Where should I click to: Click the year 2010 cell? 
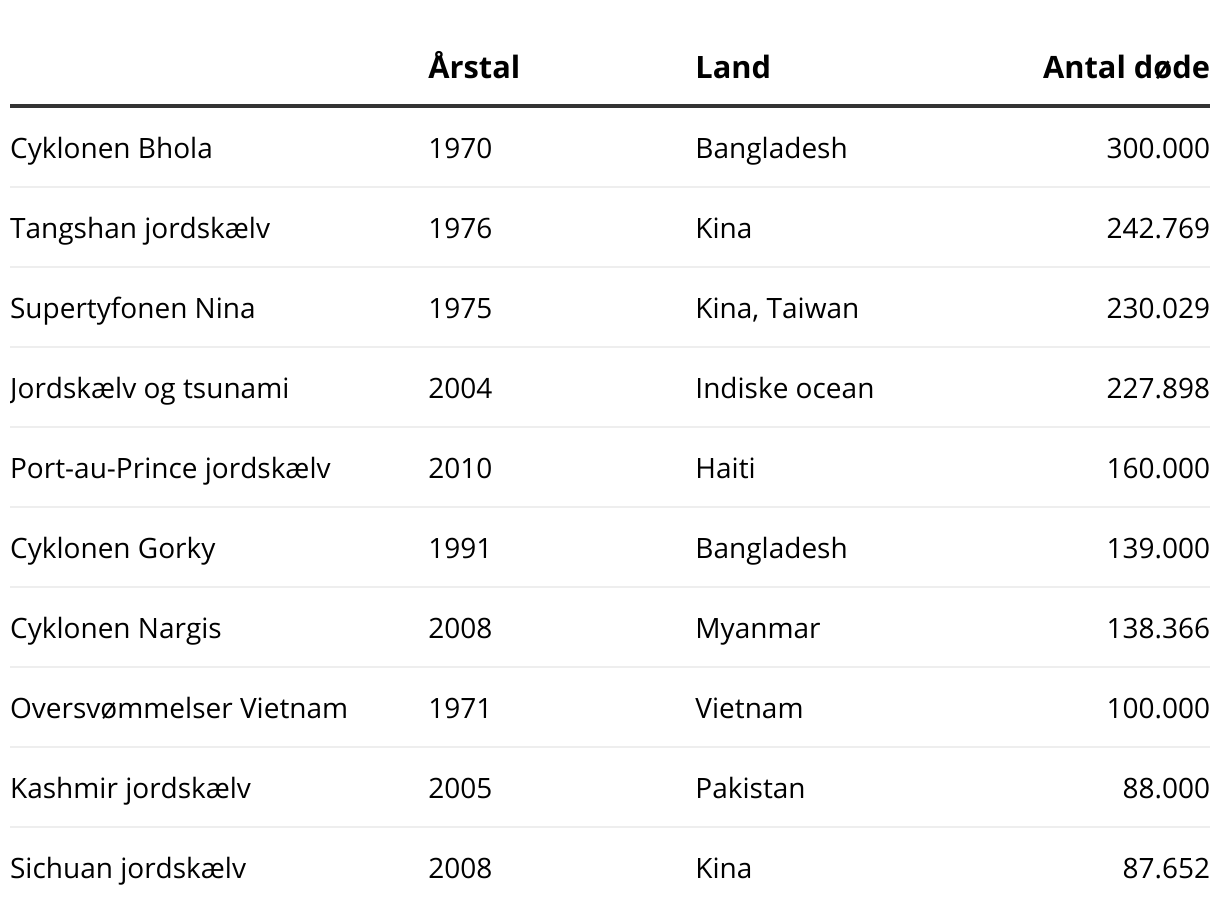[x=460, y=468]
